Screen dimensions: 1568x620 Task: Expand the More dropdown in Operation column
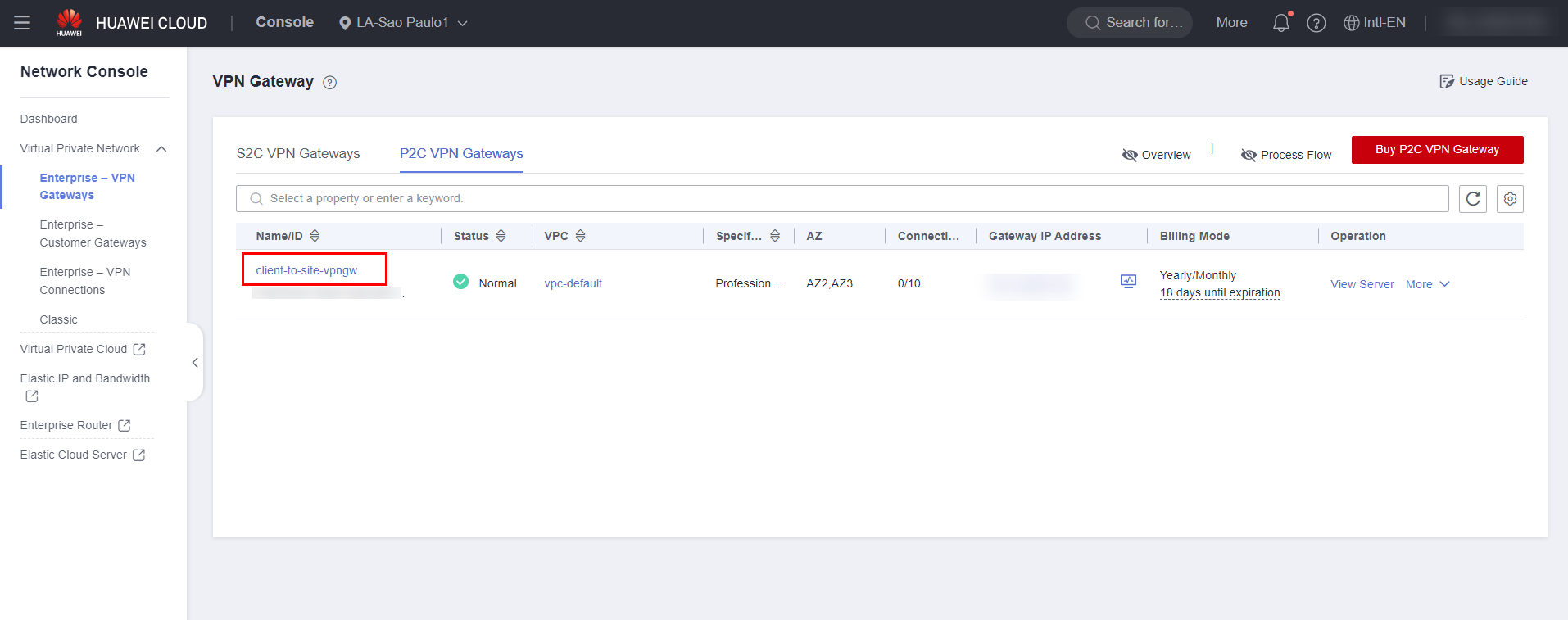click(x=1427, y=284)
